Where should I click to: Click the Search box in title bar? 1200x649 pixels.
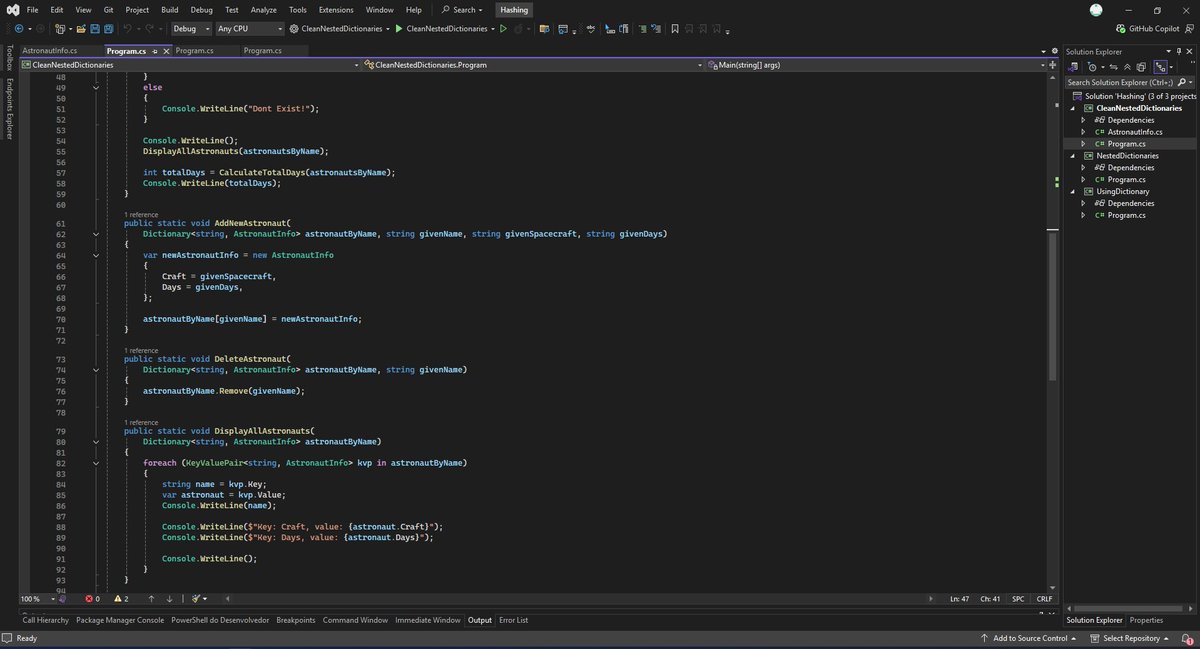click(462, 9)
